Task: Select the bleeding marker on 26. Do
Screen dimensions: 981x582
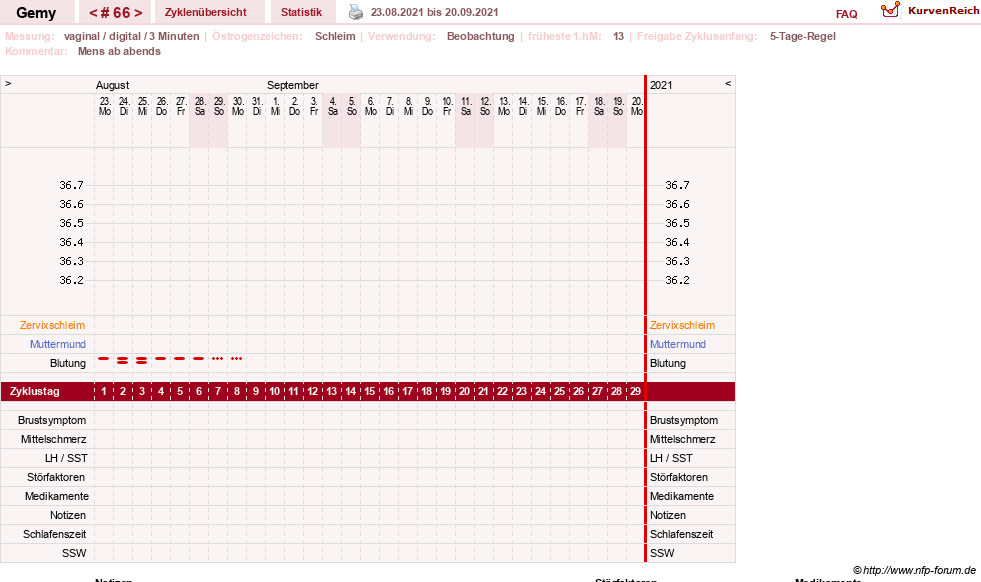Action: 161,359
